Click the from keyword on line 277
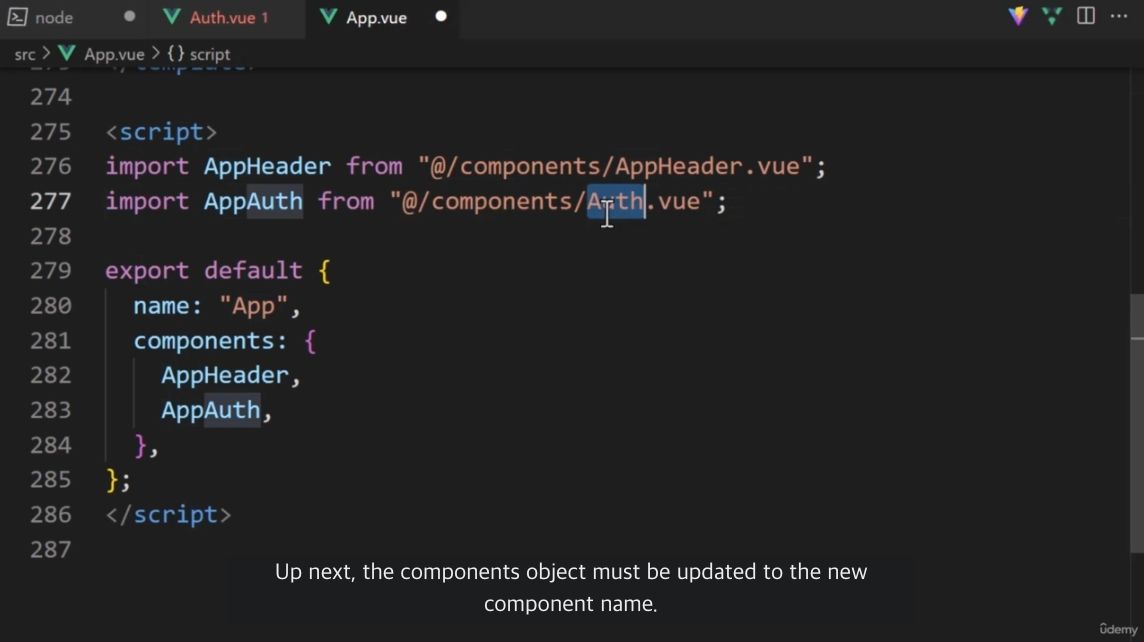The image size is (1144, 642). point(345,201)
